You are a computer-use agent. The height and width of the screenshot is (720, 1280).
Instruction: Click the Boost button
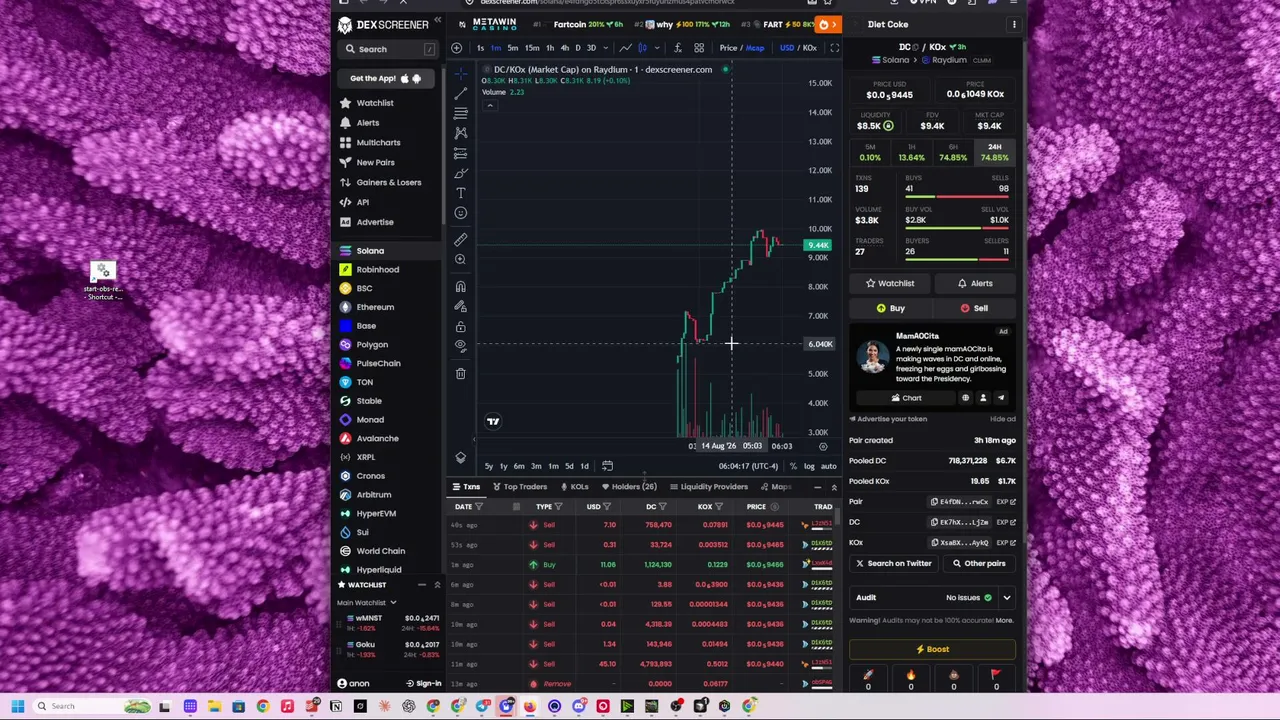coord(932,649)
